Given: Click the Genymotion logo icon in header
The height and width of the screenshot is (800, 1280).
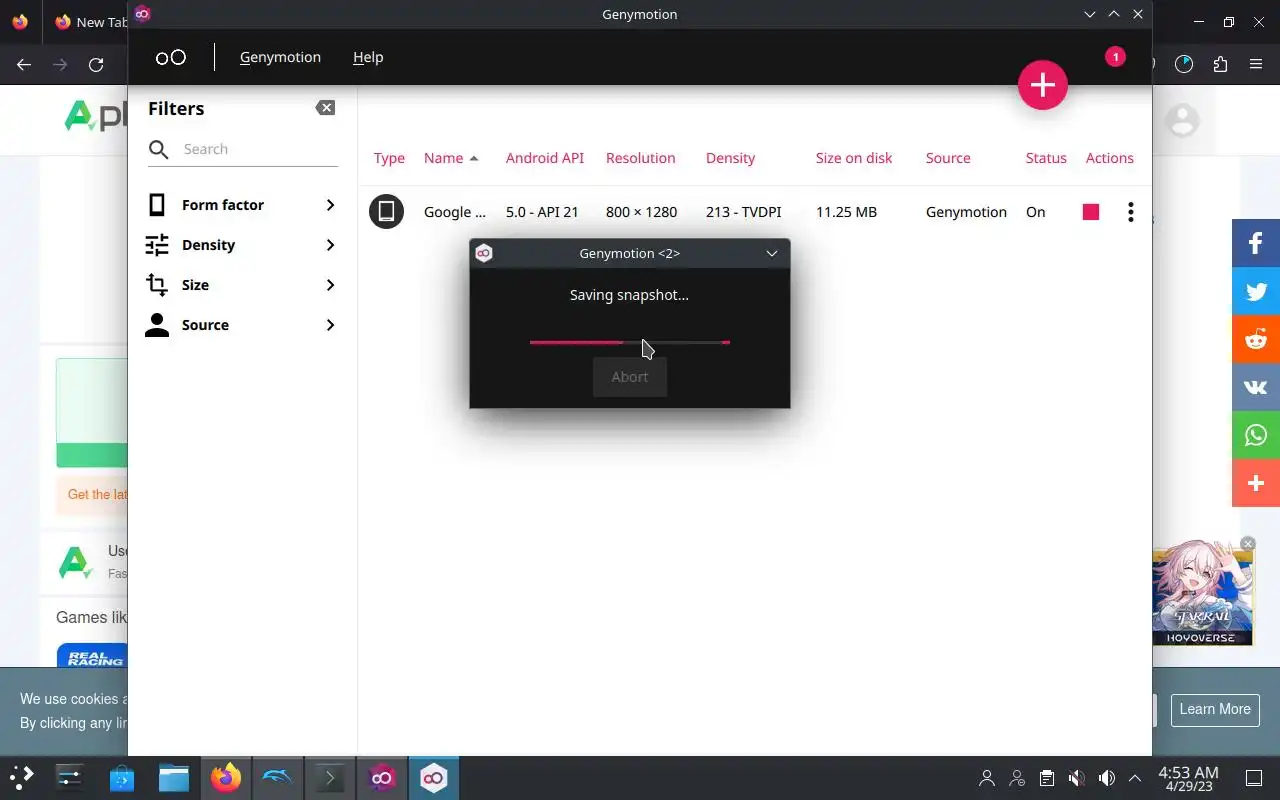Looking at the screenshot, I should coord(171,57).
